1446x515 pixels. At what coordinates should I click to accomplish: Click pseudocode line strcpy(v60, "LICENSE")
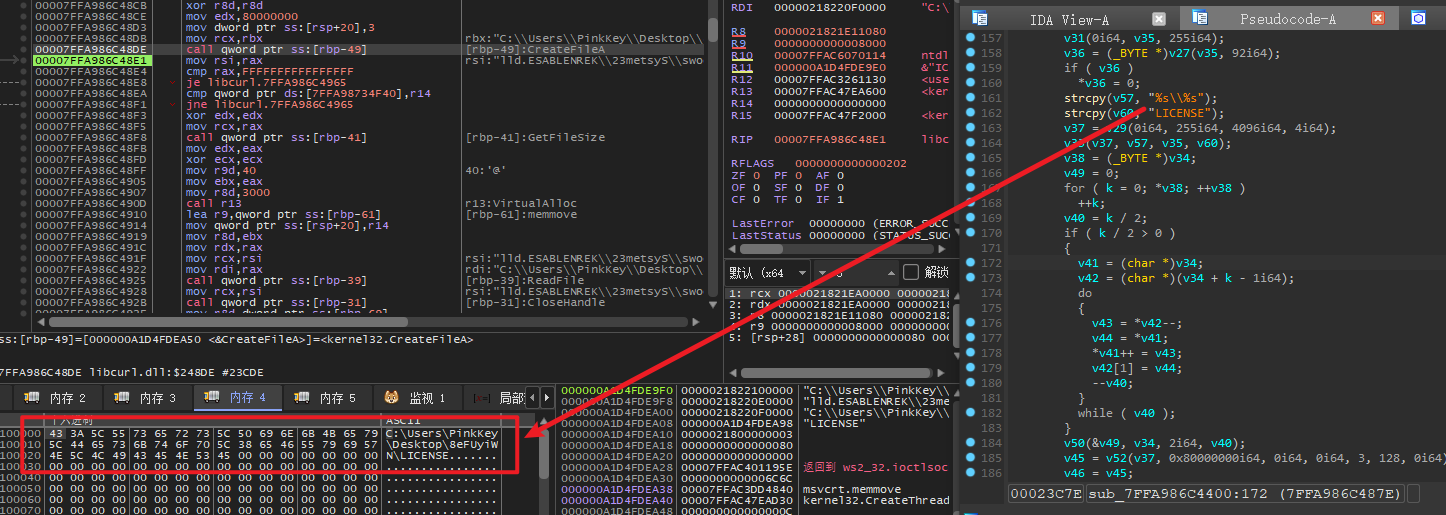pos(1144,113)
